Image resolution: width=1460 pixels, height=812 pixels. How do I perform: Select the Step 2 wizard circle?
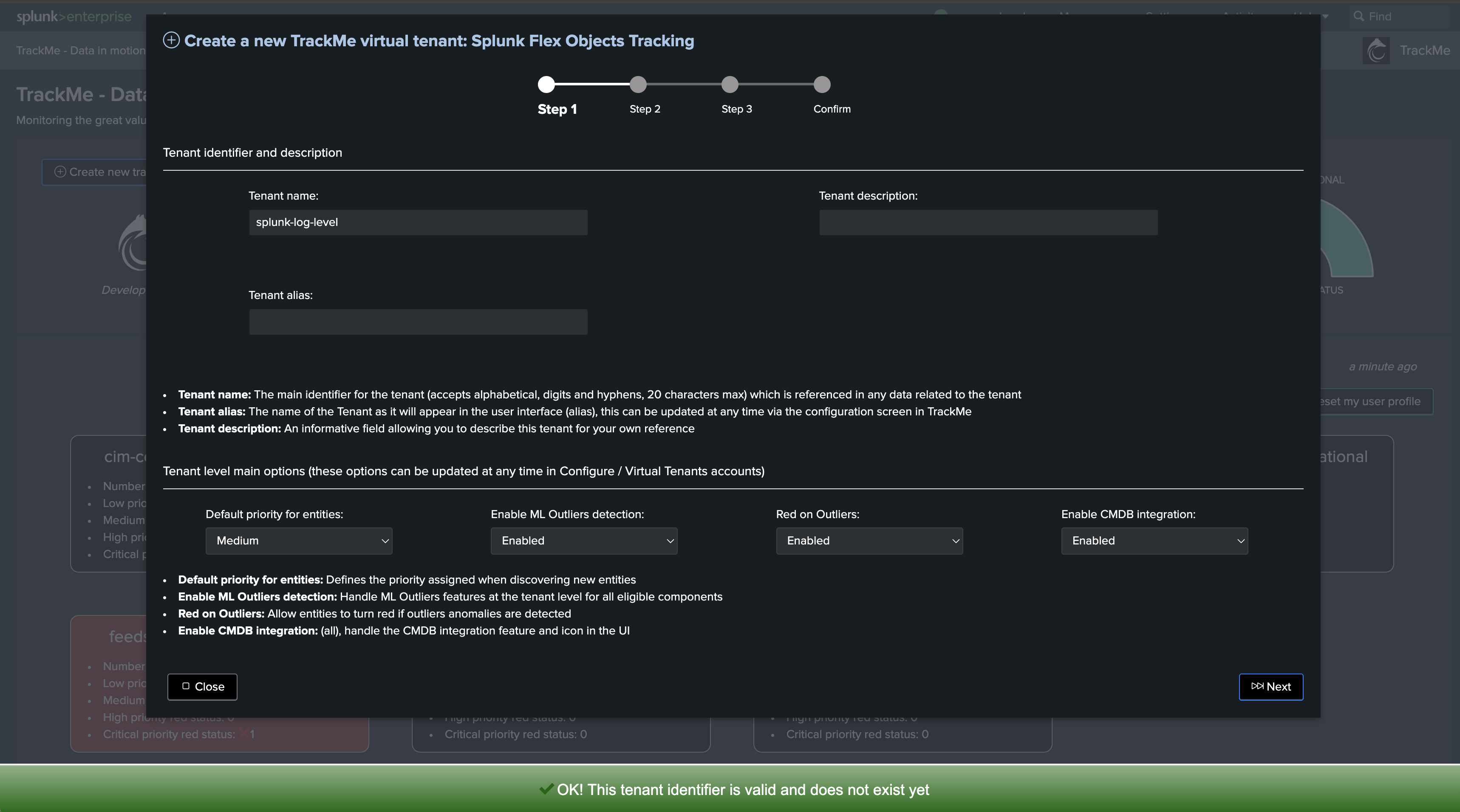[638, 85]
